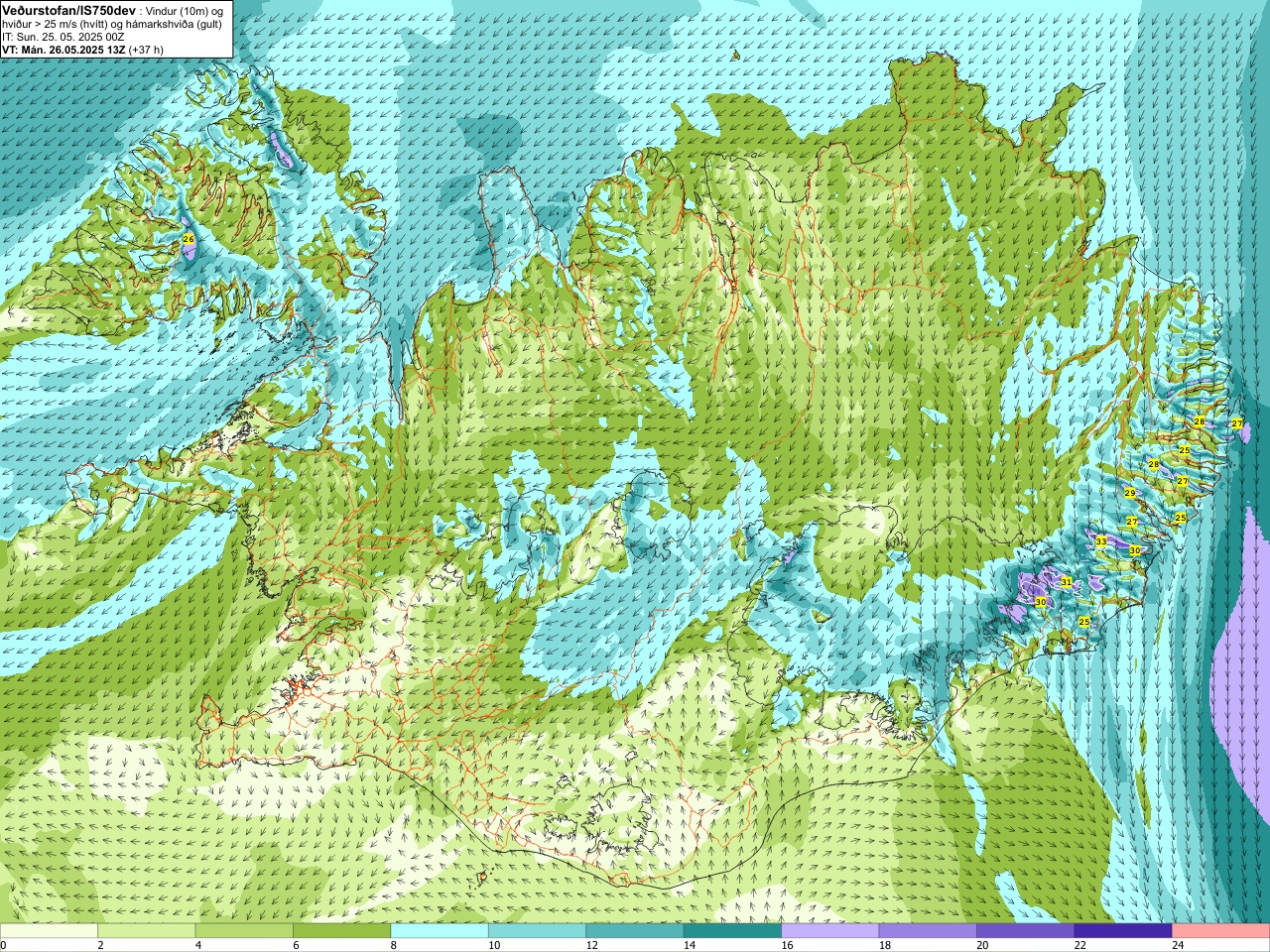The height and width of the screenshot is (952, 1270).
Task: Select the 6–8 m/s green legend segment
Action: (342, 931)
